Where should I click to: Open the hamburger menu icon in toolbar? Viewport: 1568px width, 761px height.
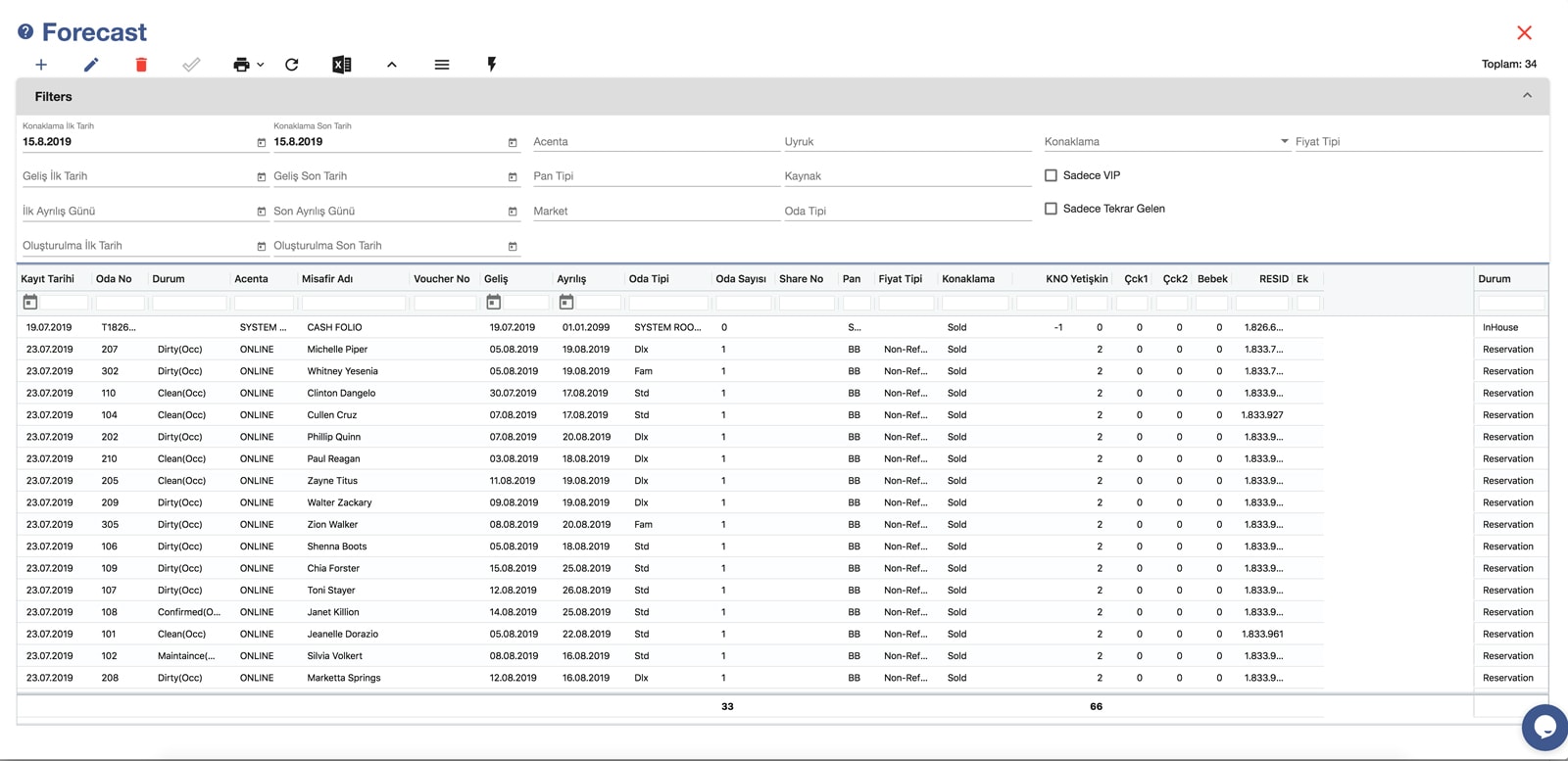click(442, 65)
